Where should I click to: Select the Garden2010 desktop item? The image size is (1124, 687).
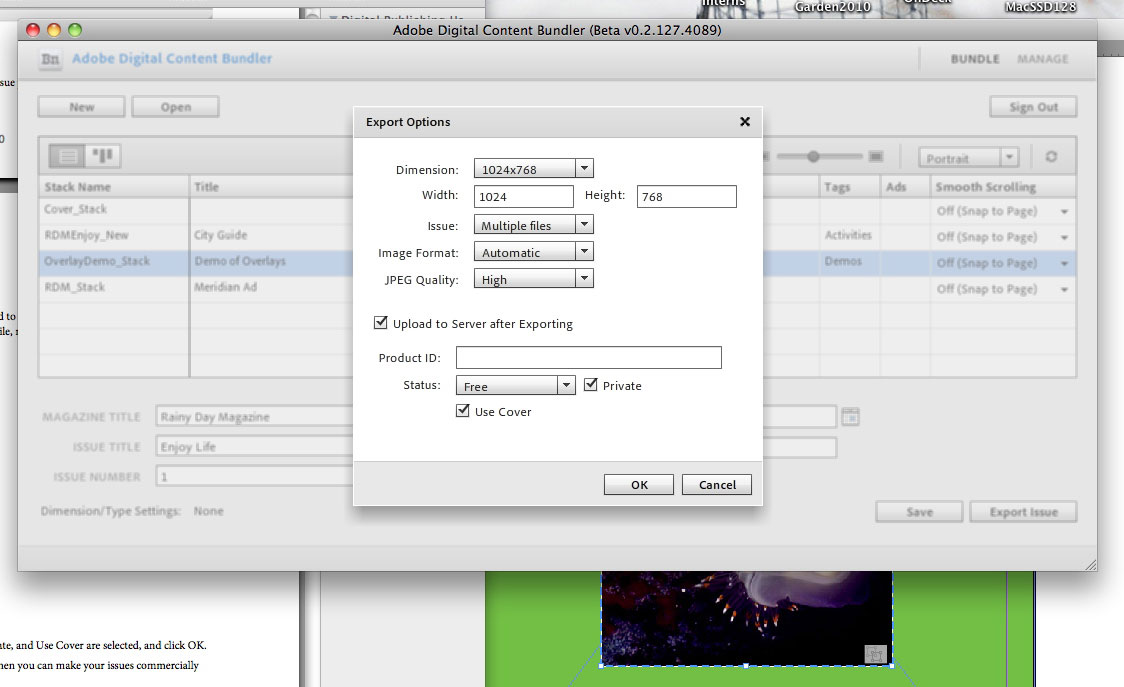point(832,7)
